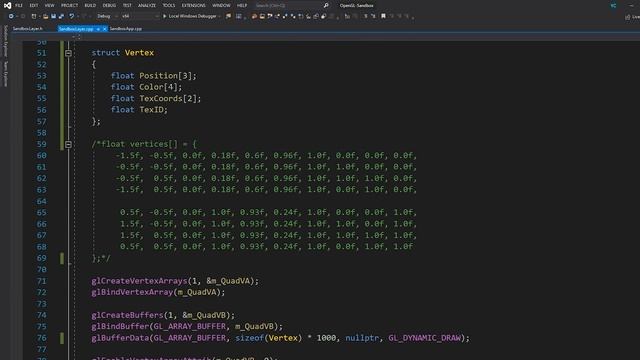Click GL_DYNAMIC_DRAW on line 76
The image size is (640, 360).
[x=424, y=338]
